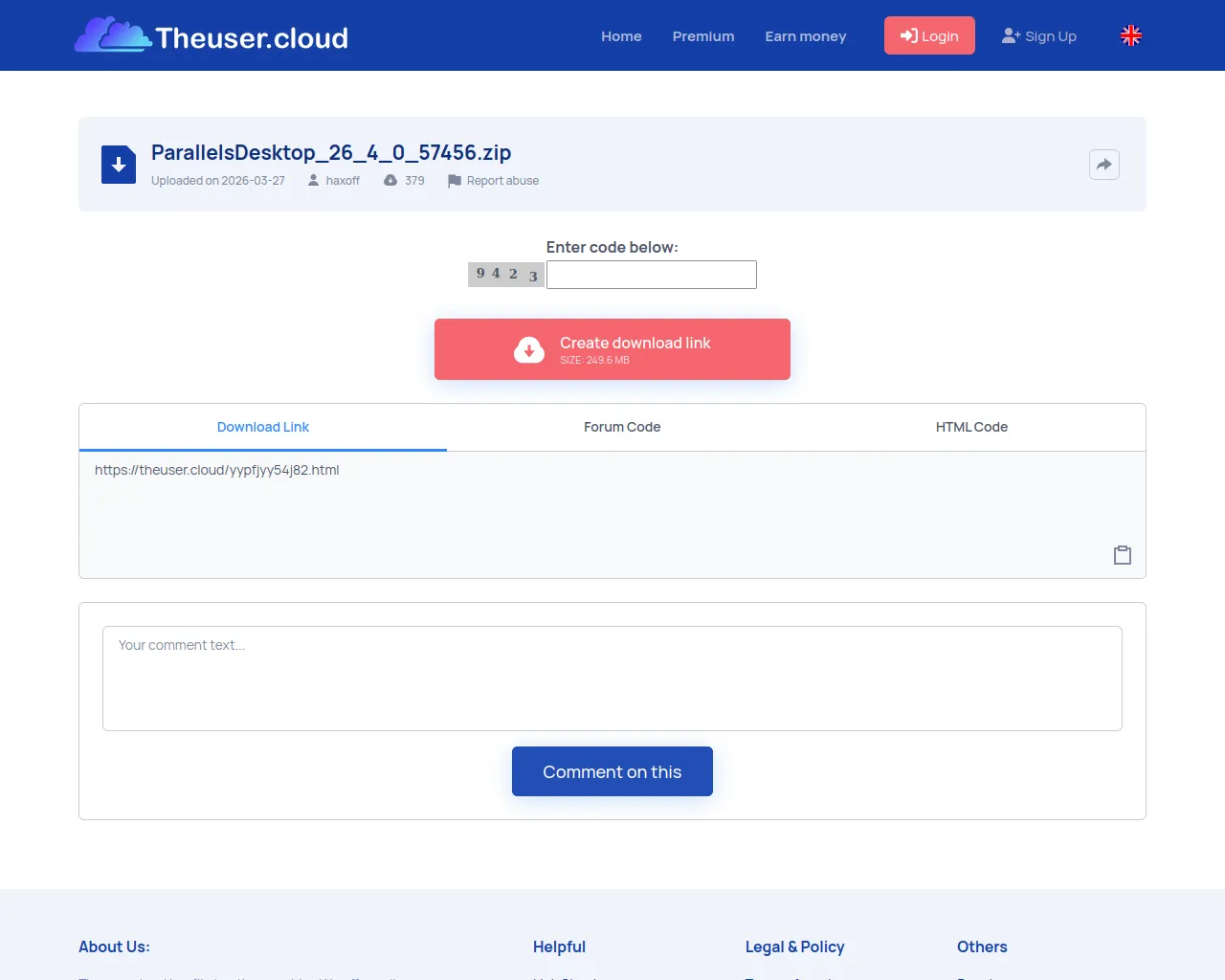Switch to the HTML Code tab
The image size is (1225, 980).
tap(971, 427)
